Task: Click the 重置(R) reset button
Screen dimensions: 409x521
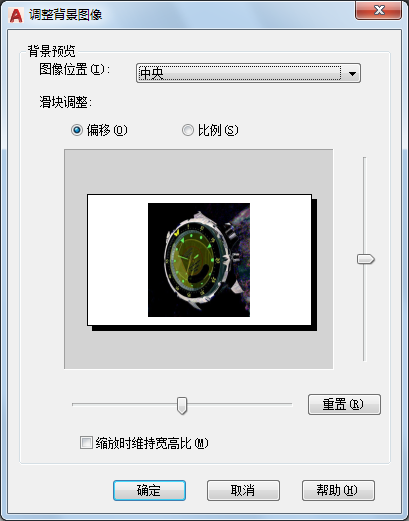Action: coord(344,404)
